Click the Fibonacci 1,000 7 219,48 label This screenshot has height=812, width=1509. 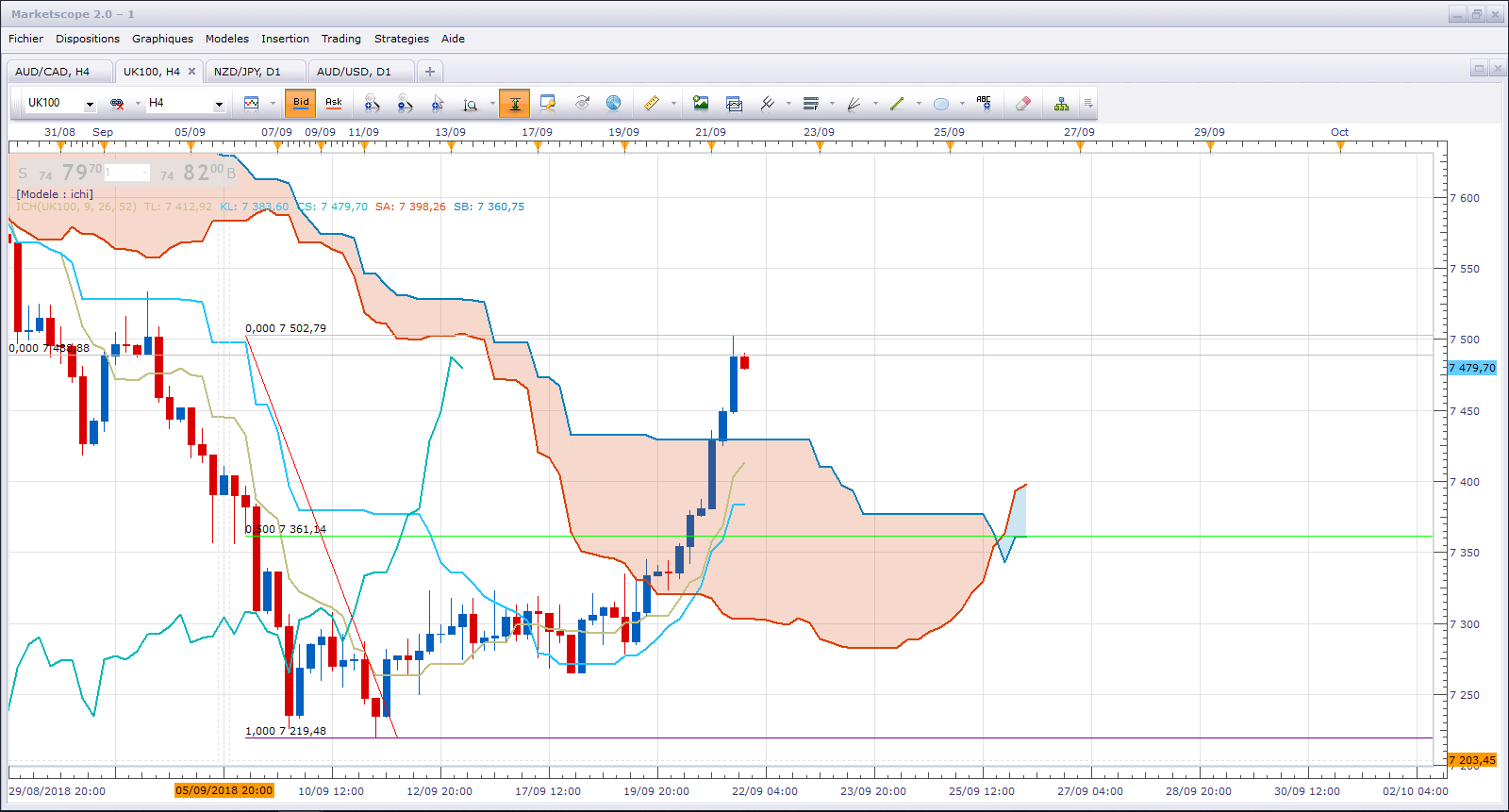pyautogui.click(x=286, y=731)
